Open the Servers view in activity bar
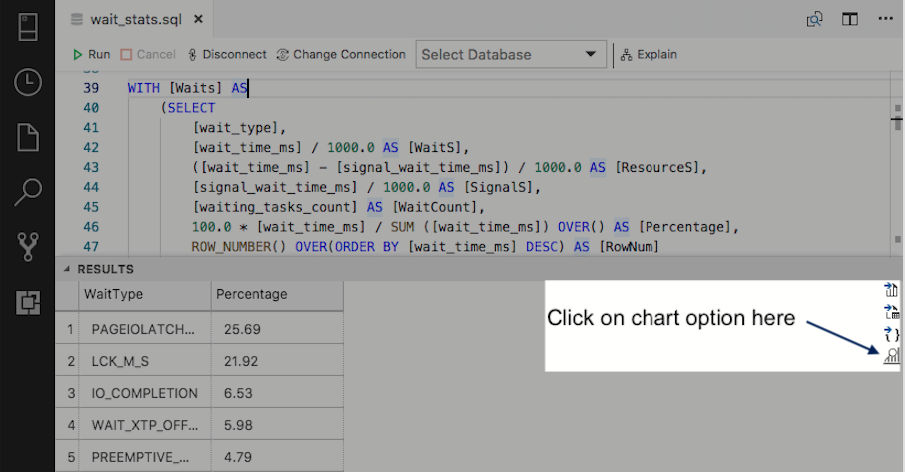This screenshot has width=905, height=472. [x=27, y=27]
